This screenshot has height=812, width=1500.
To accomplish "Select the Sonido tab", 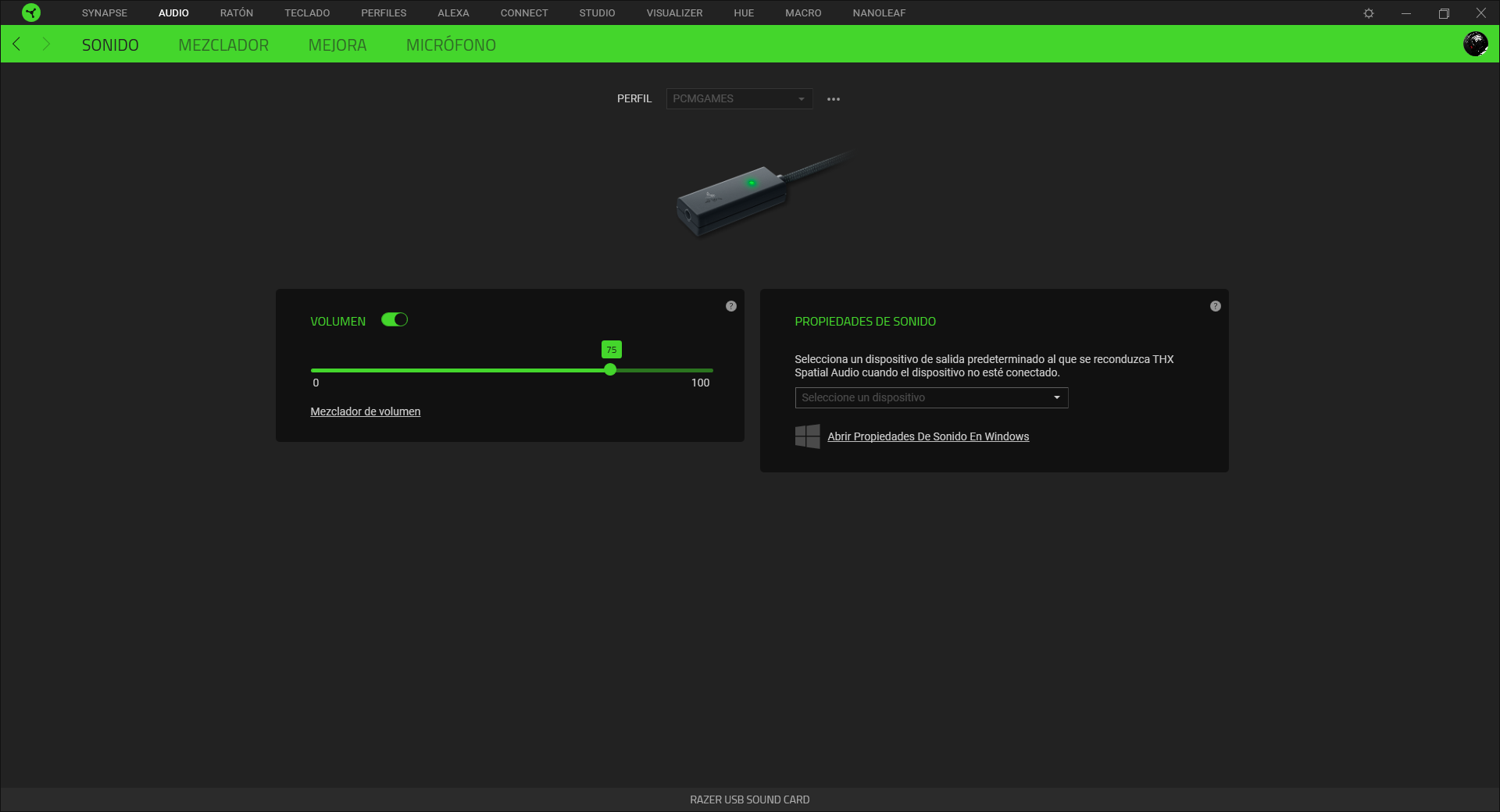I will click(110, 45).
